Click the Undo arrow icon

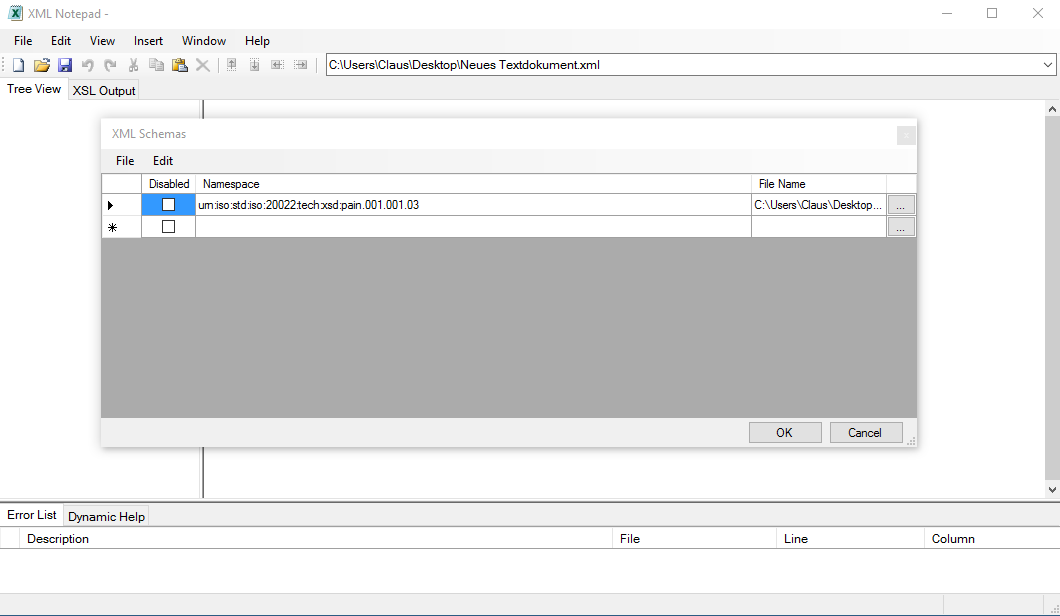pos(87,65)
